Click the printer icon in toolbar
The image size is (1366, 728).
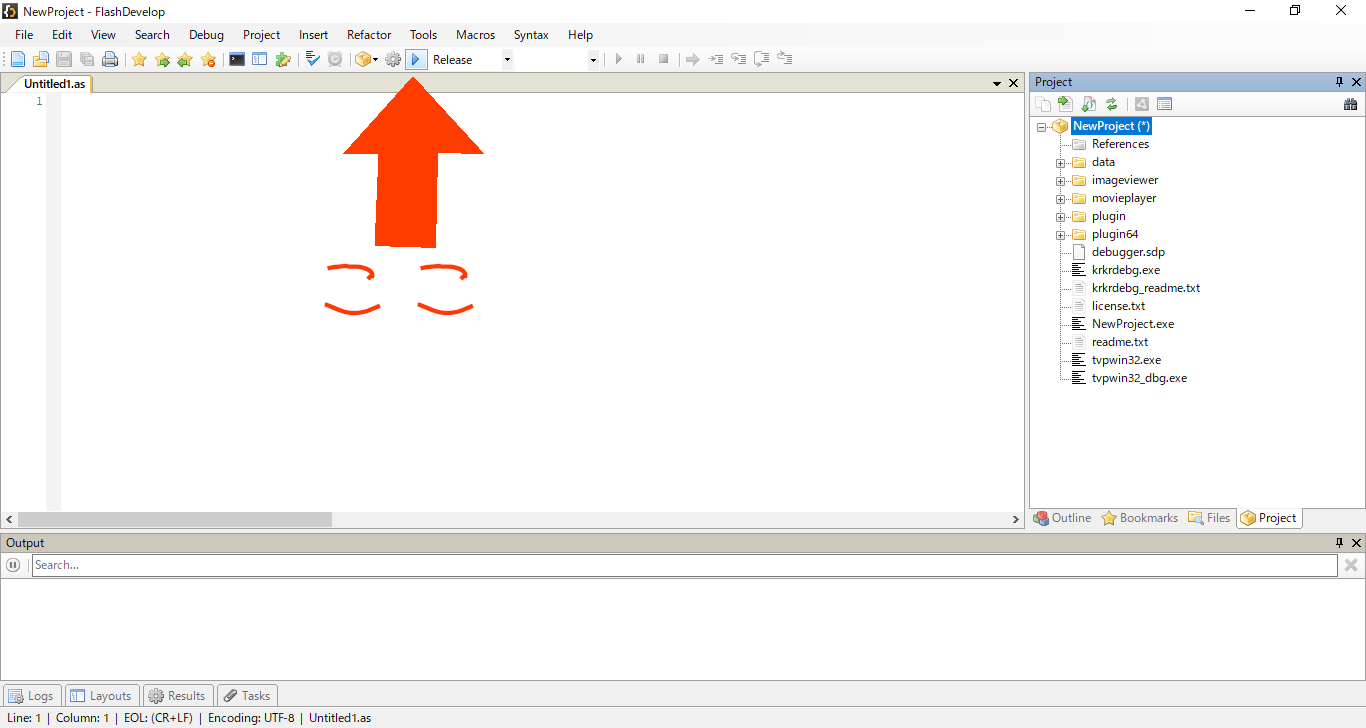110,60
